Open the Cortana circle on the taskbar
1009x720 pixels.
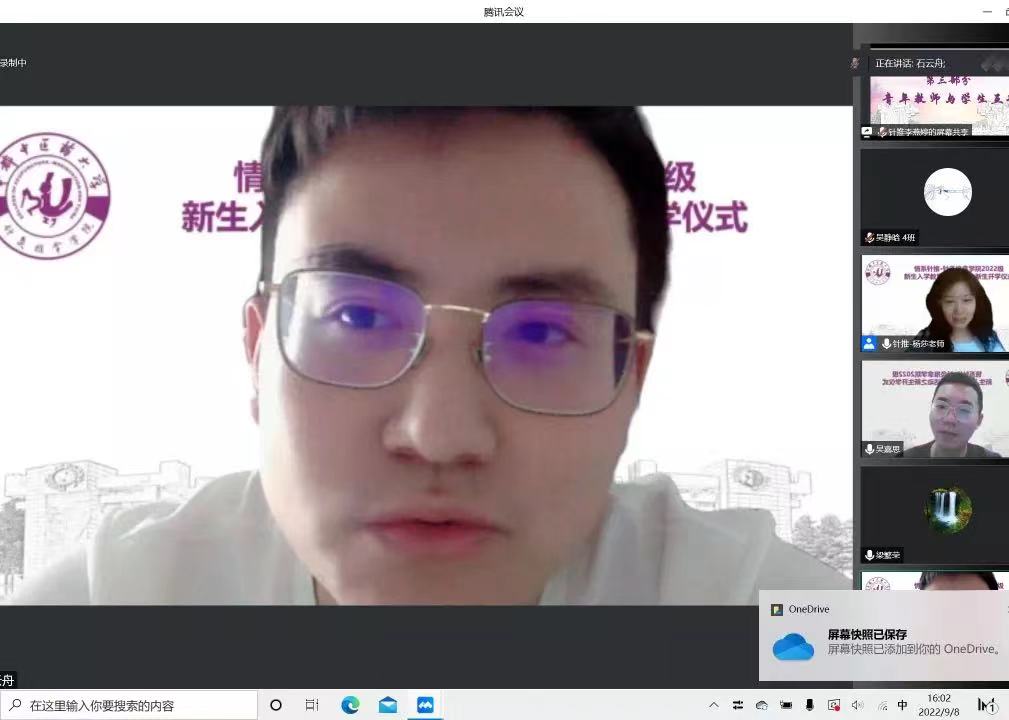275,705
